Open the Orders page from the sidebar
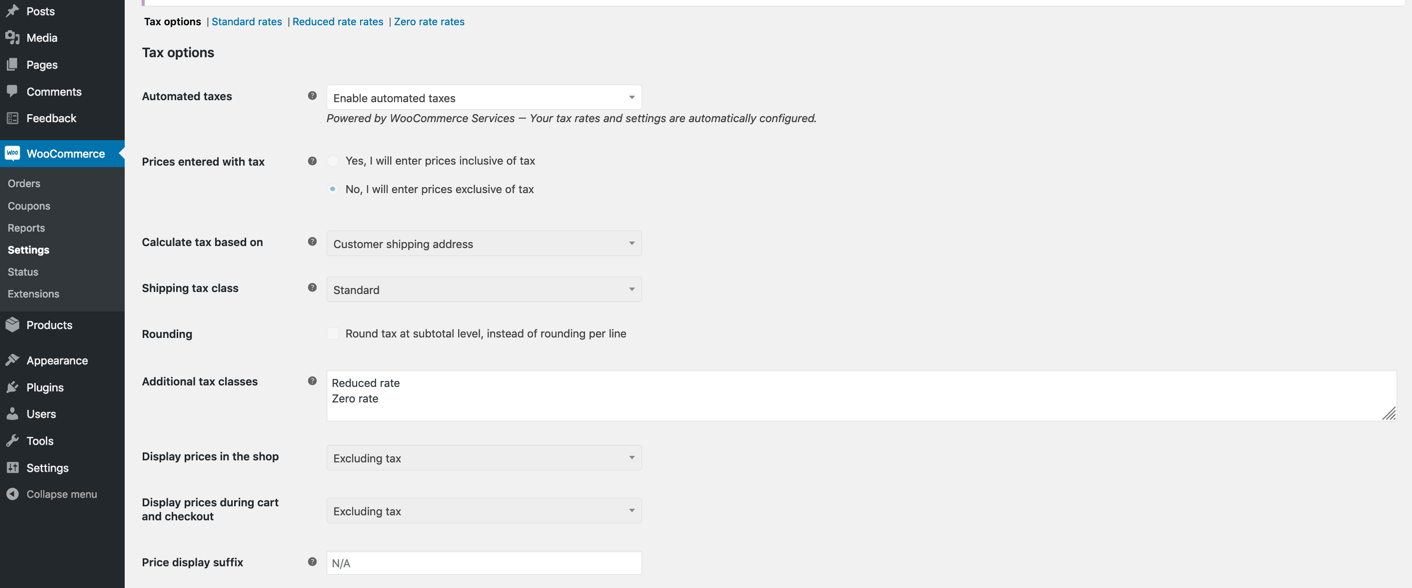Viewport: 1412px width, 588px height. (x=23, y=183)
